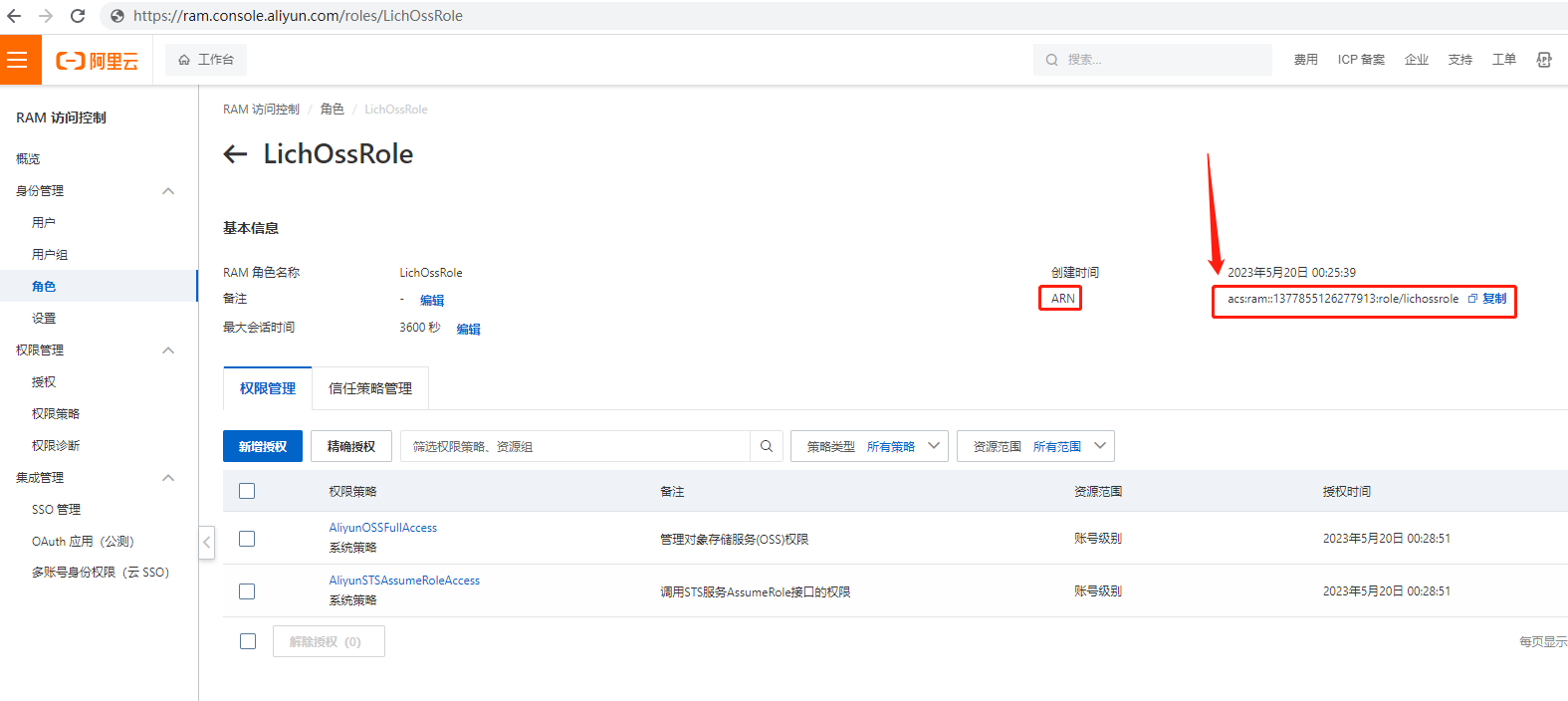Click 编辑 next to 最大会话时间
This screenshot has width=1568, height=701.
[468, 329]
